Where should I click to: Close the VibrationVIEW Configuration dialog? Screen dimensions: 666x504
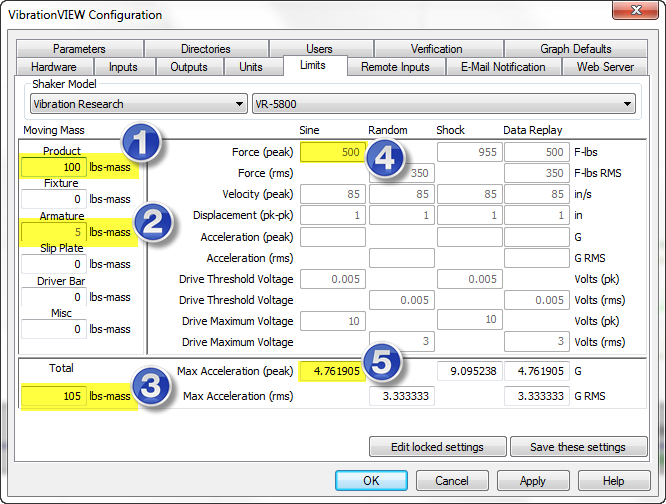tap(630, 14)
